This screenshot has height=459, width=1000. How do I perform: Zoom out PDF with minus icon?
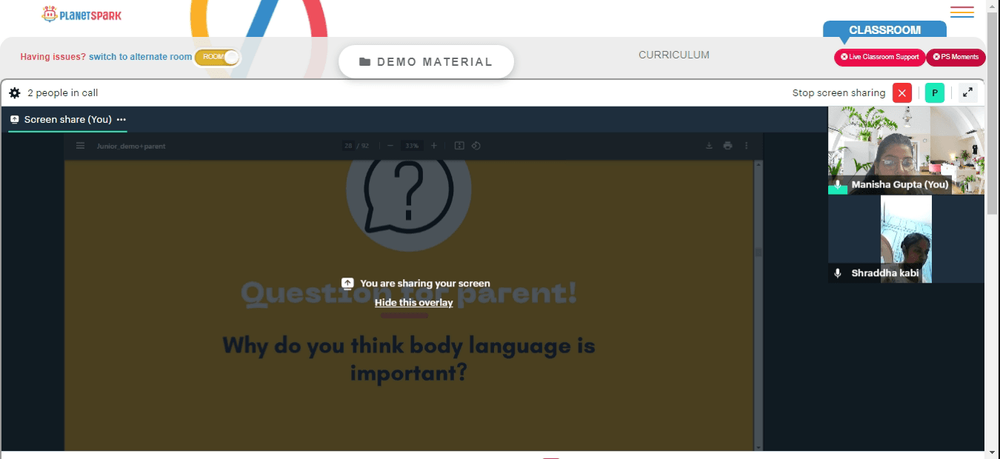[390, 146]
